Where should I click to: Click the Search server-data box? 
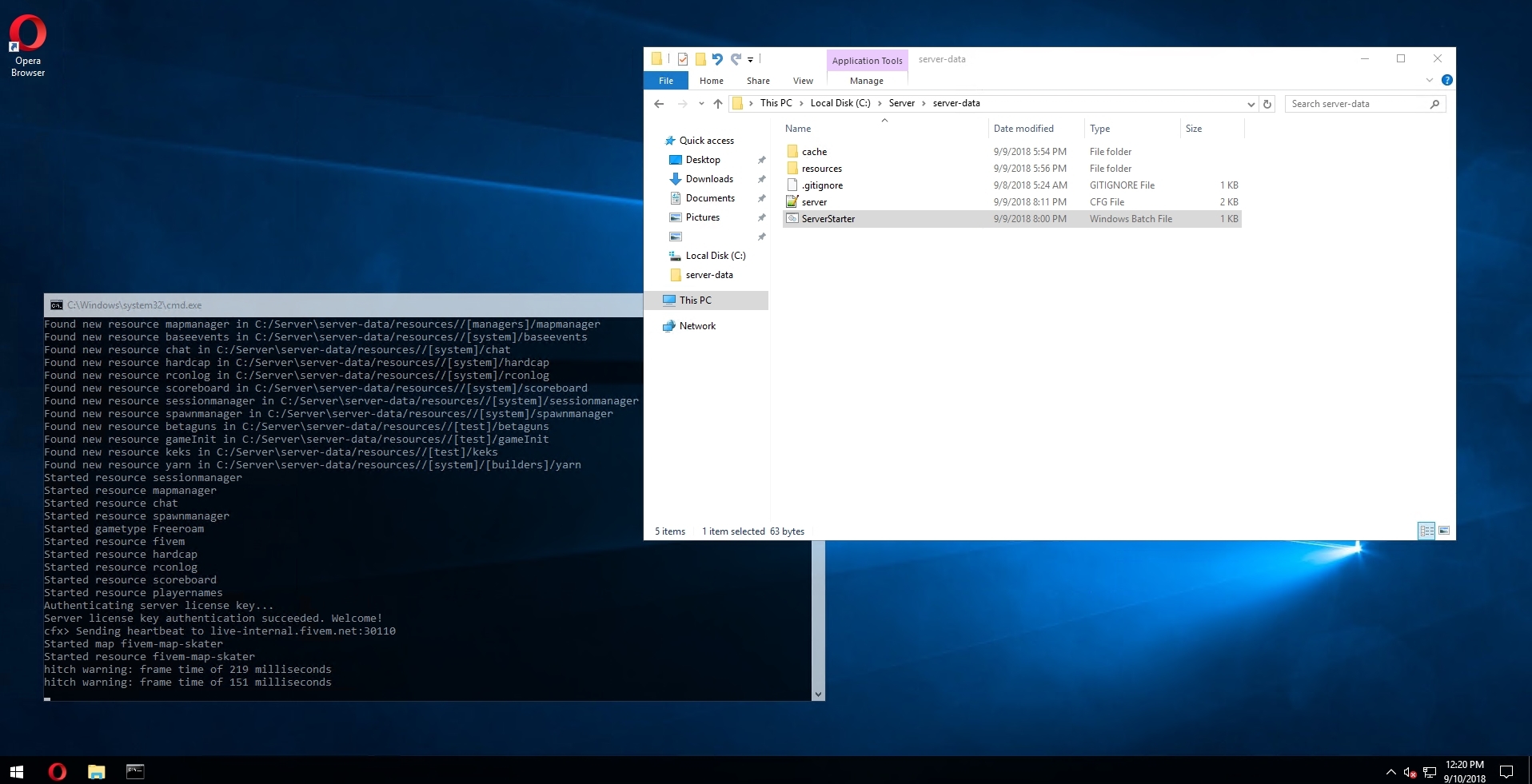[1358, 104]
